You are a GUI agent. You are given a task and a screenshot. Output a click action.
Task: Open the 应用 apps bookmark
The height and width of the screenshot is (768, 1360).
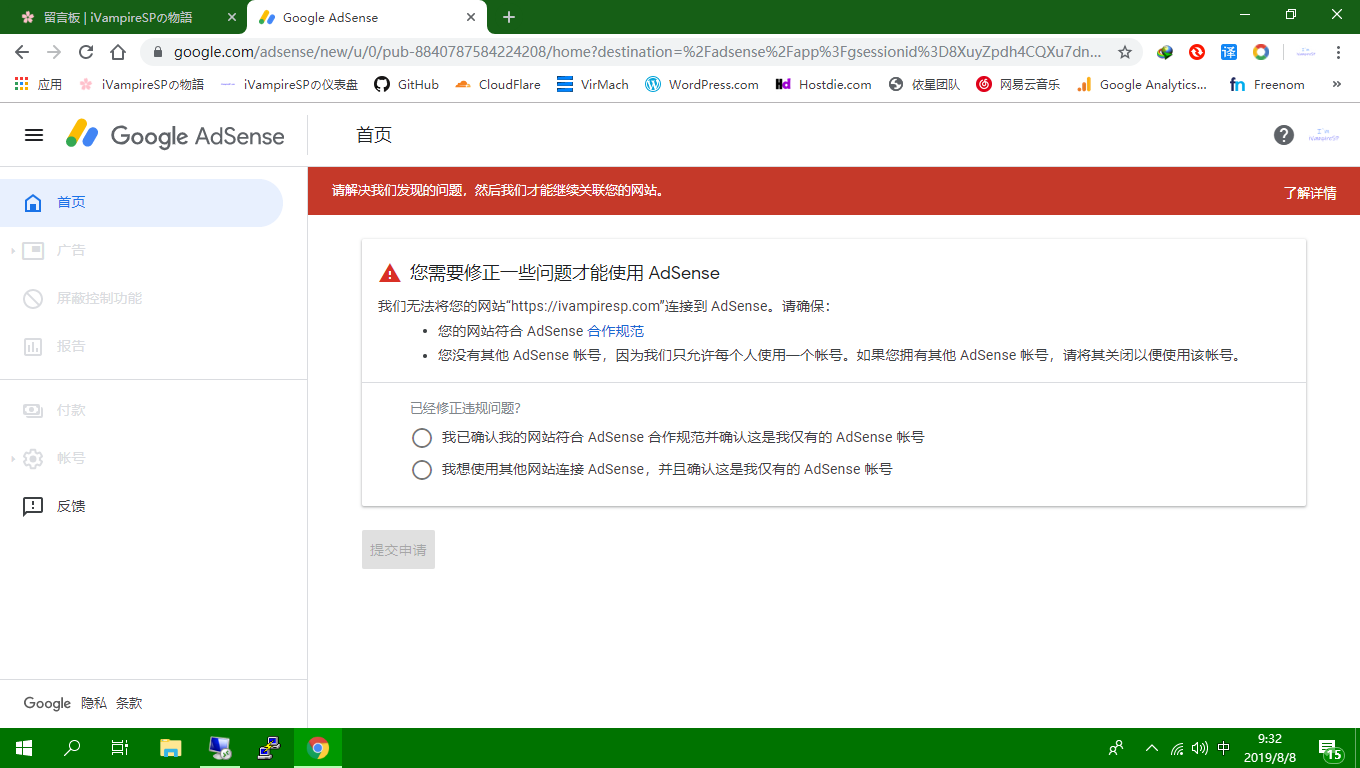click(38, 85)
